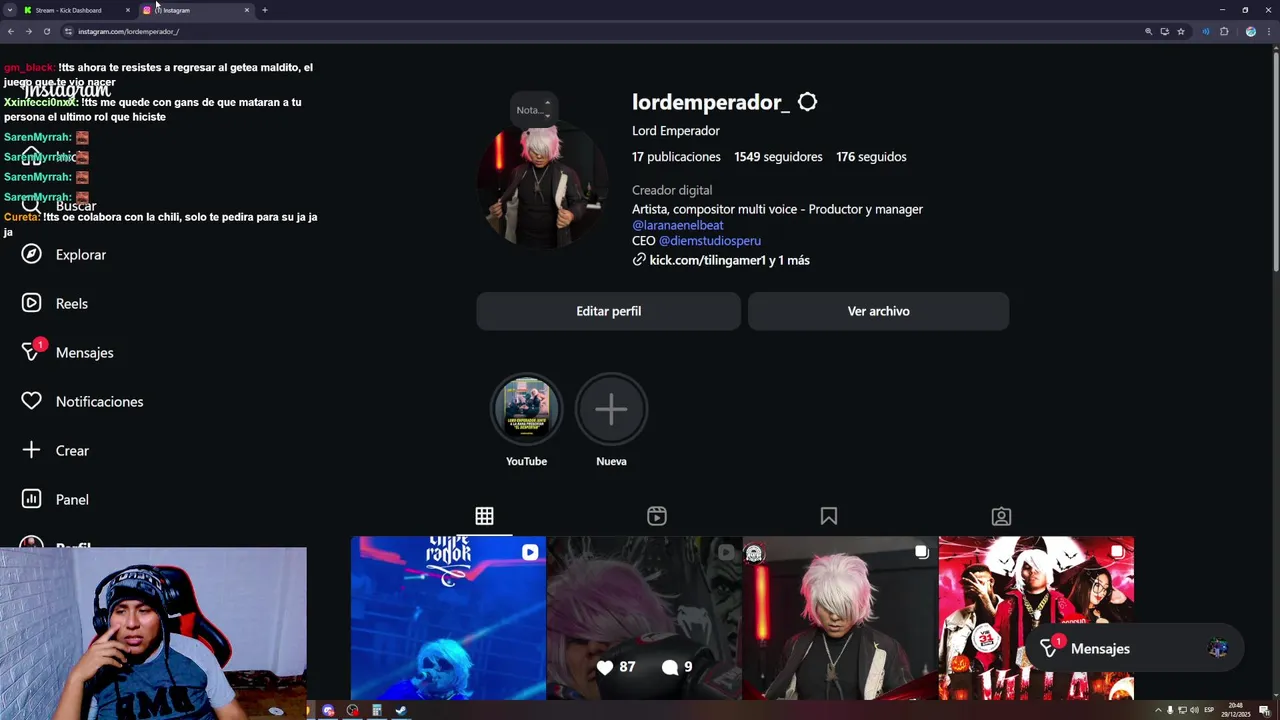The image size is (1280, 720).
Task: Show hidden system tray icons
Action: click(1158, 711)
